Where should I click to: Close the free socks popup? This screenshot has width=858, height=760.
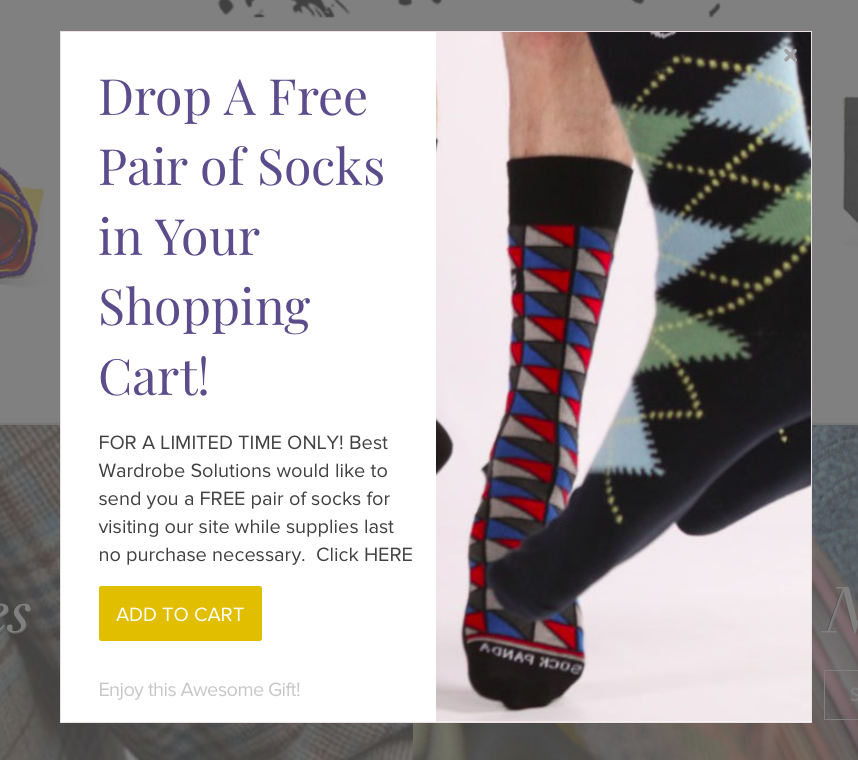(x=790, y=55)
